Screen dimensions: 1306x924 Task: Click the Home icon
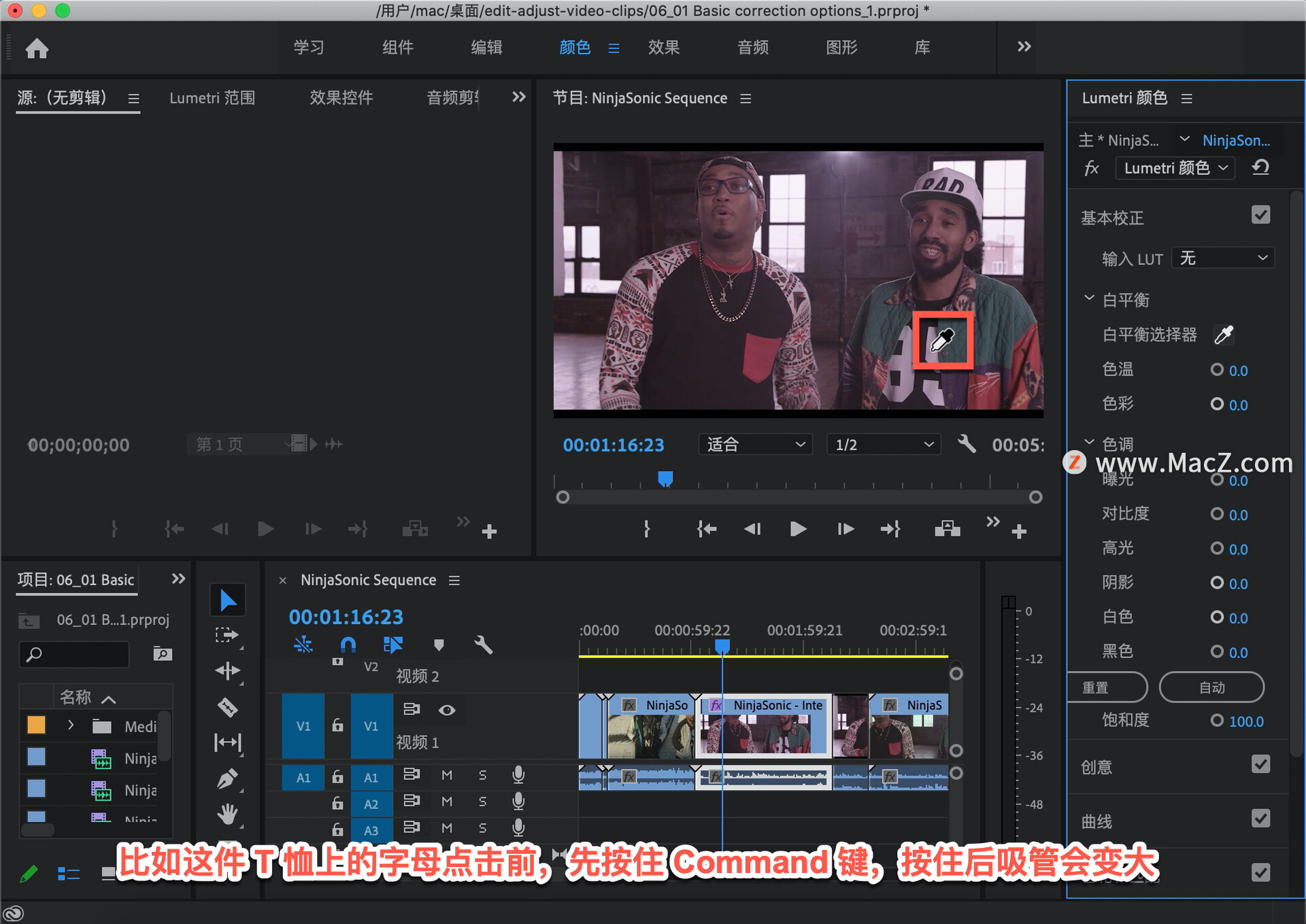point(37,48)
